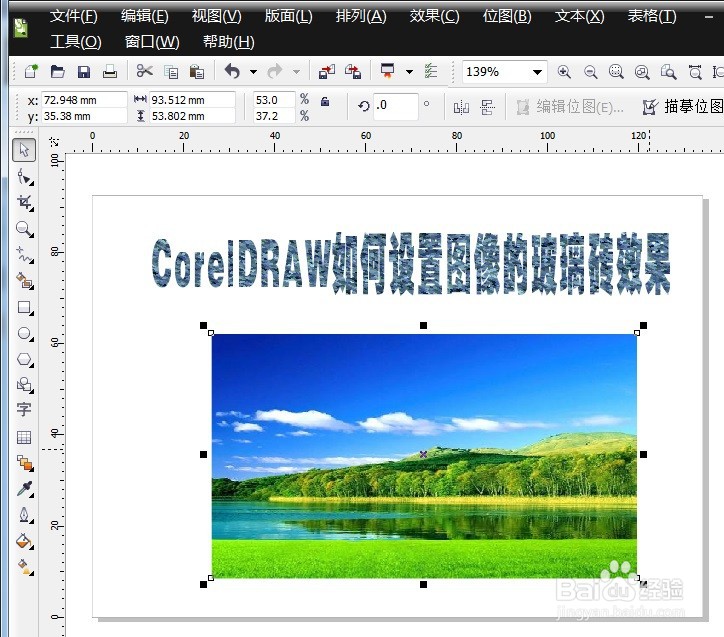Image resolution: width=724 pixels, height=637 pixels.
Task: Select the Polygon tool
Action: click(x=24, y=359)
